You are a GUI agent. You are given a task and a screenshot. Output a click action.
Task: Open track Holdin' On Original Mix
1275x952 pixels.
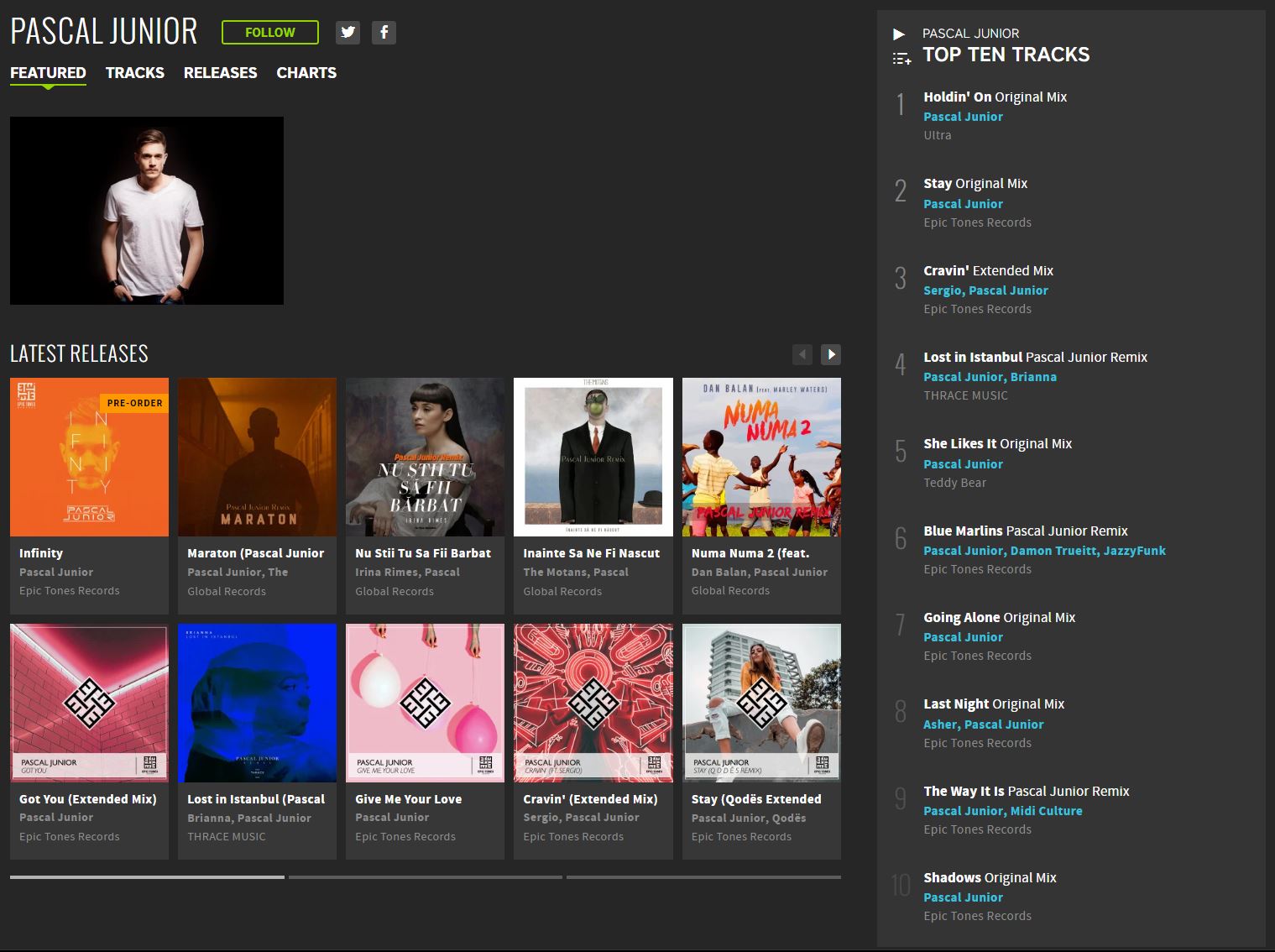click(x=995, y=97)
